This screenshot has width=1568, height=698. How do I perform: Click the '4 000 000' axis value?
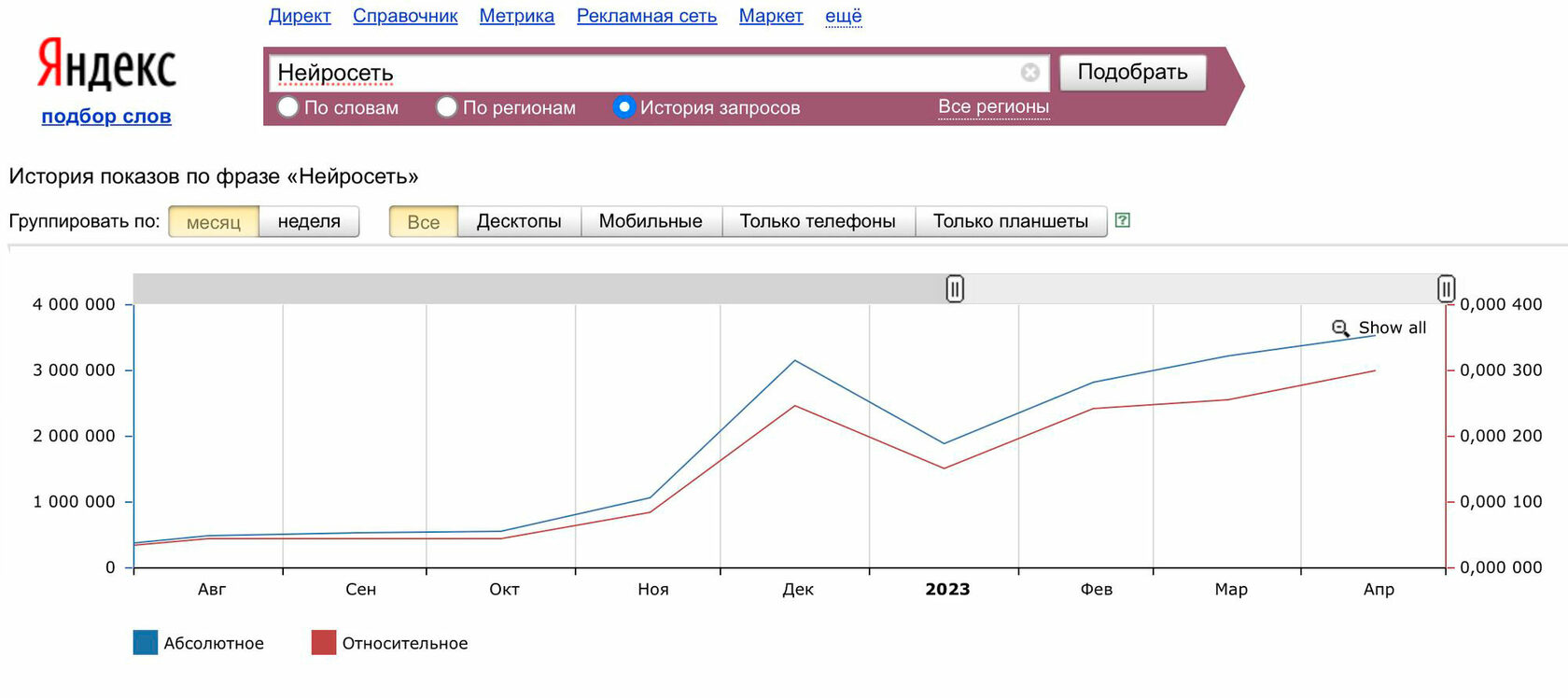[75, 304]
